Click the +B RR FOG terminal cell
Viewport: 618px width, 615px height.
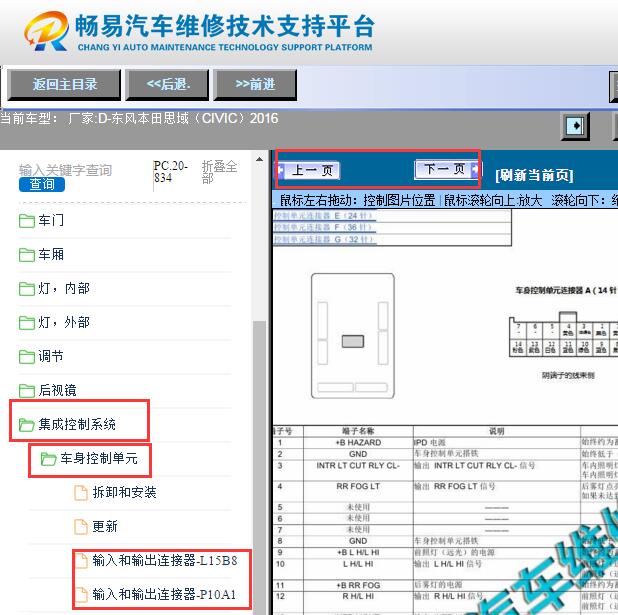[x=358, y=585]
